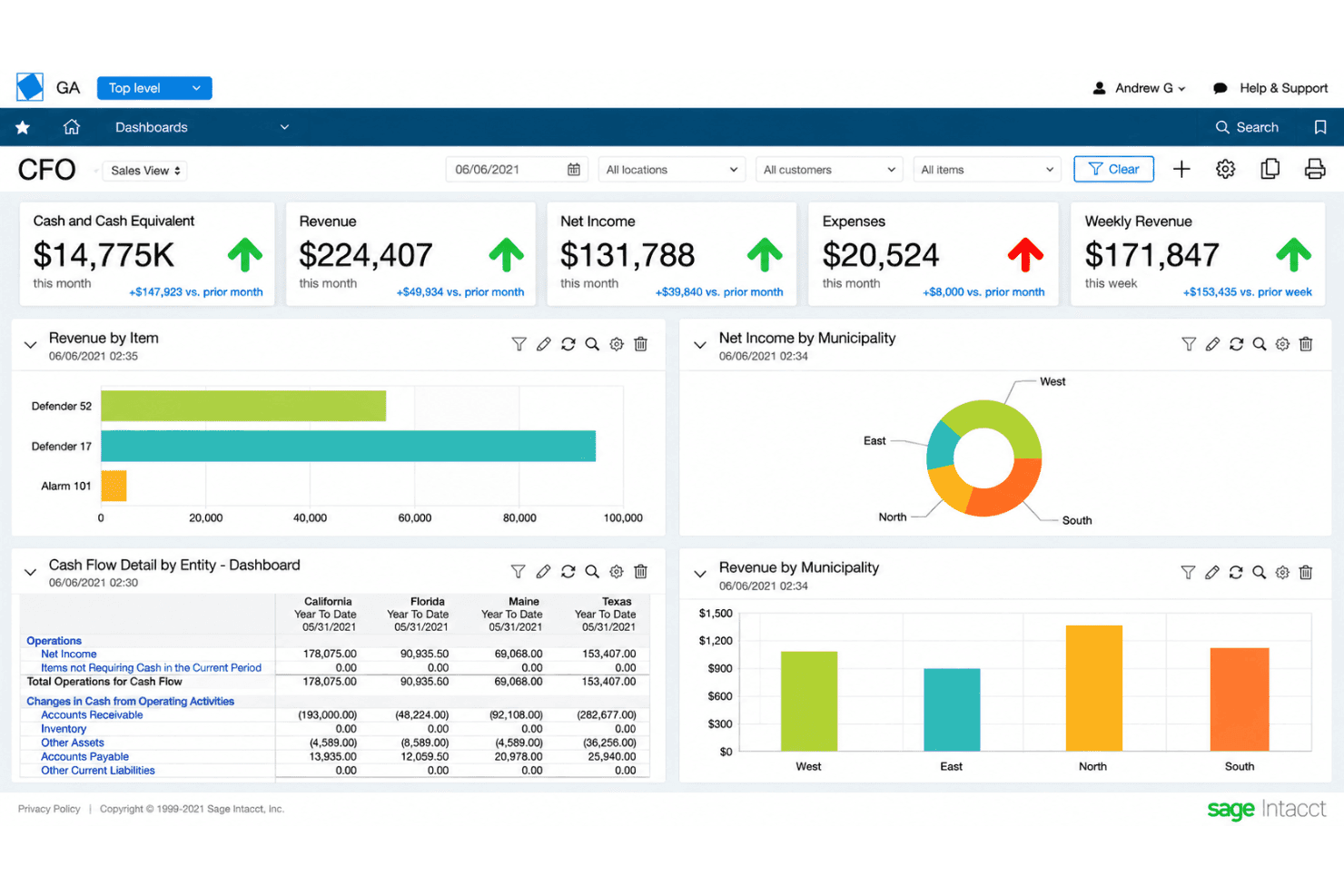This screenshot has width=1344, height=896.
Task: Open the Accounts Receivable row link
Action: [92, 715]
